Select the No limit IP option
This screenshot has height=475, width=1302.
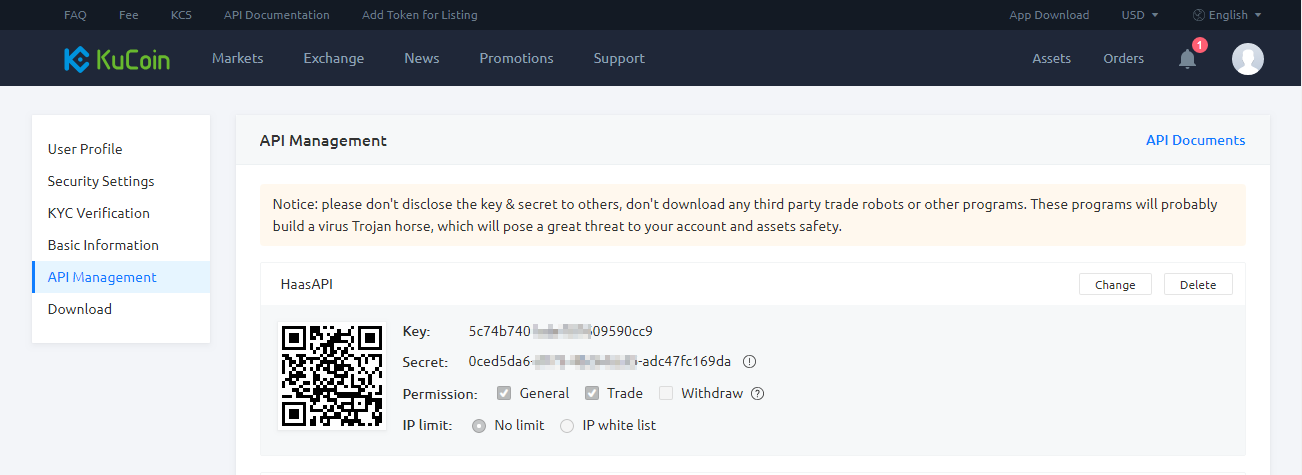coord(479,425)
